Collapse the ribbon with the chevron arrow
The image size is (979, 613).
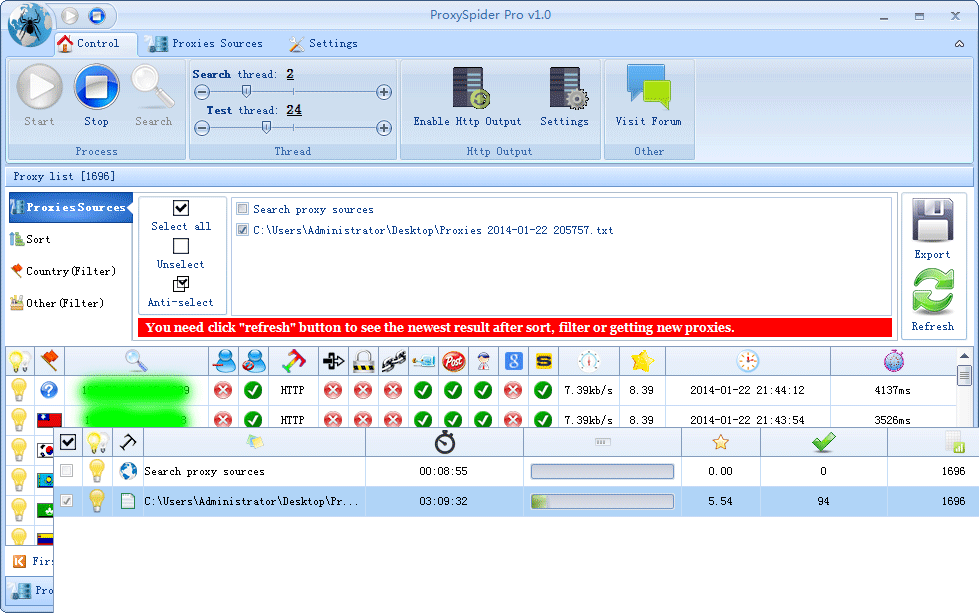(960, 44)
